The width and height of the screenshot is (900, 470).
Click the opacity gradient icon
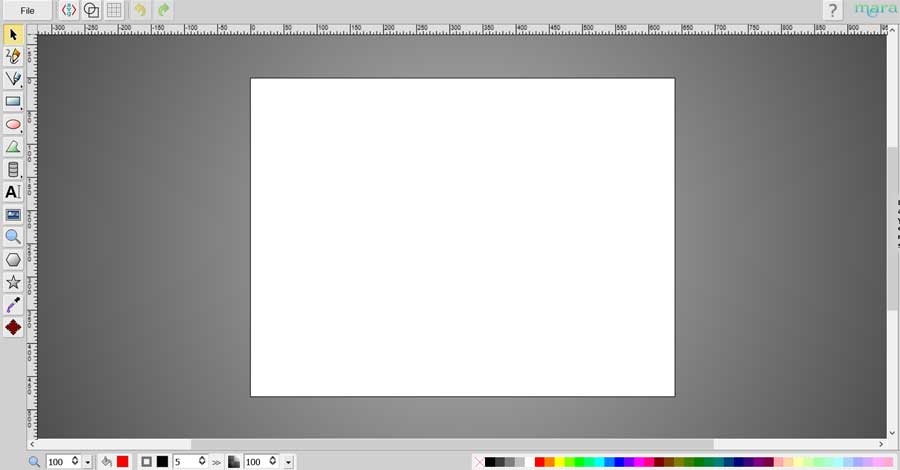tap(234, 461)
